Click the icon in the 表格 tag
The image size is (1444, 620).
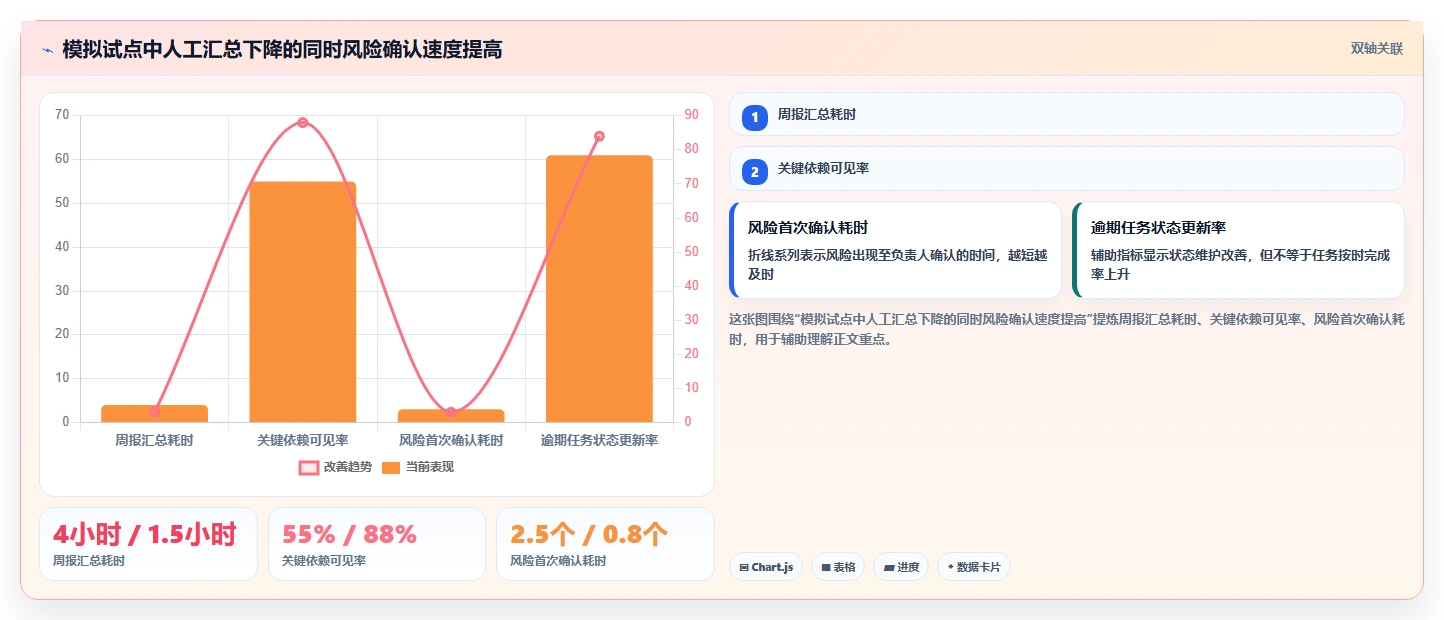pyautogui.click(x=826, y=568)
